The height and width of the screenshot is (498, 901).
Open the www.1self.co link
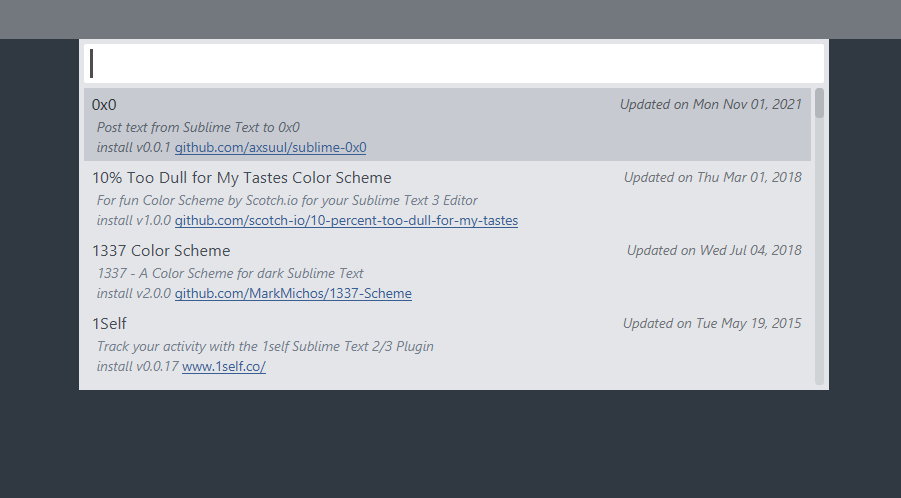pos(223,366)
